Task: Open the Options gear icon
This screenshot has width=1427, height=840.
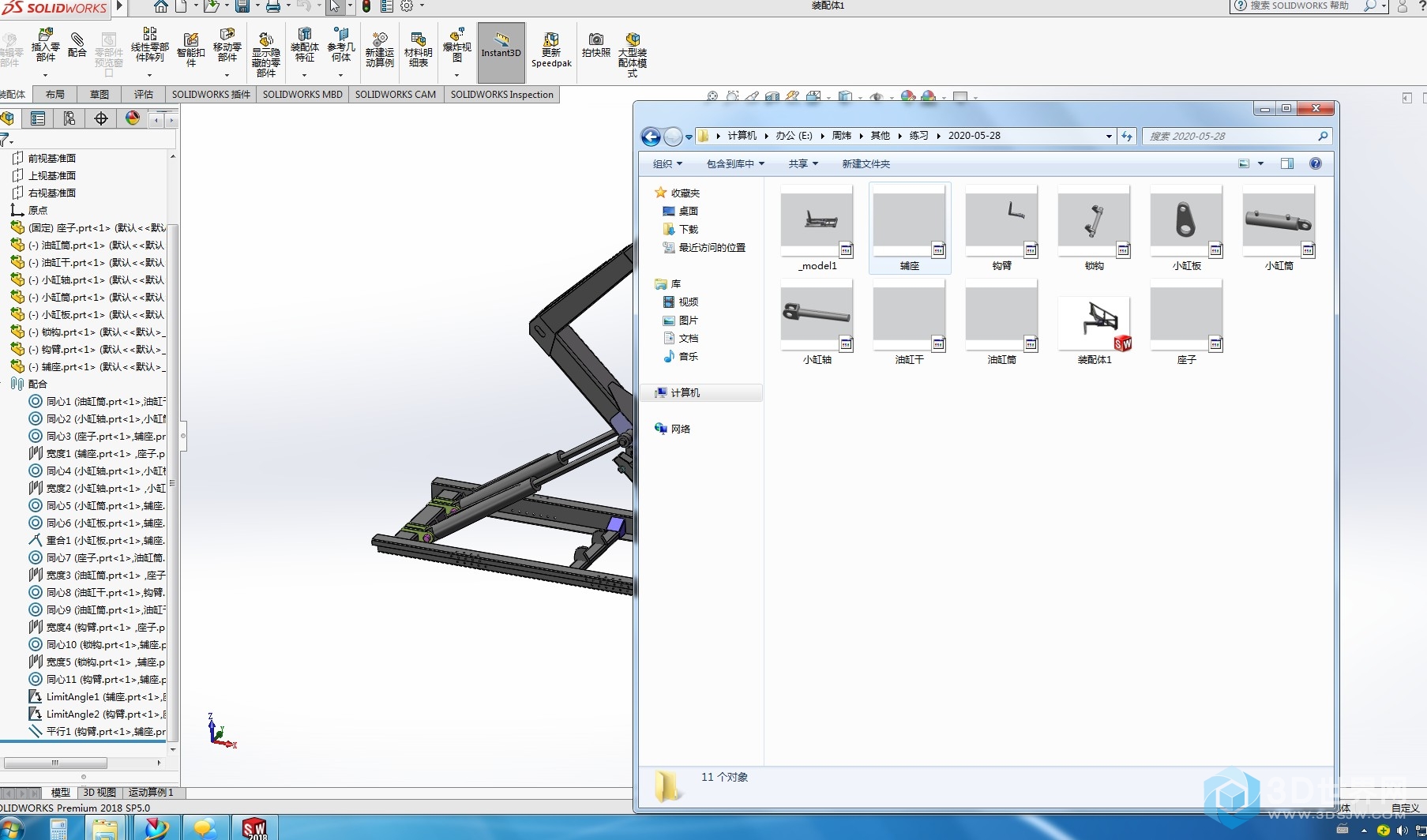Action: pyautogui.click(x=407, y=6)
